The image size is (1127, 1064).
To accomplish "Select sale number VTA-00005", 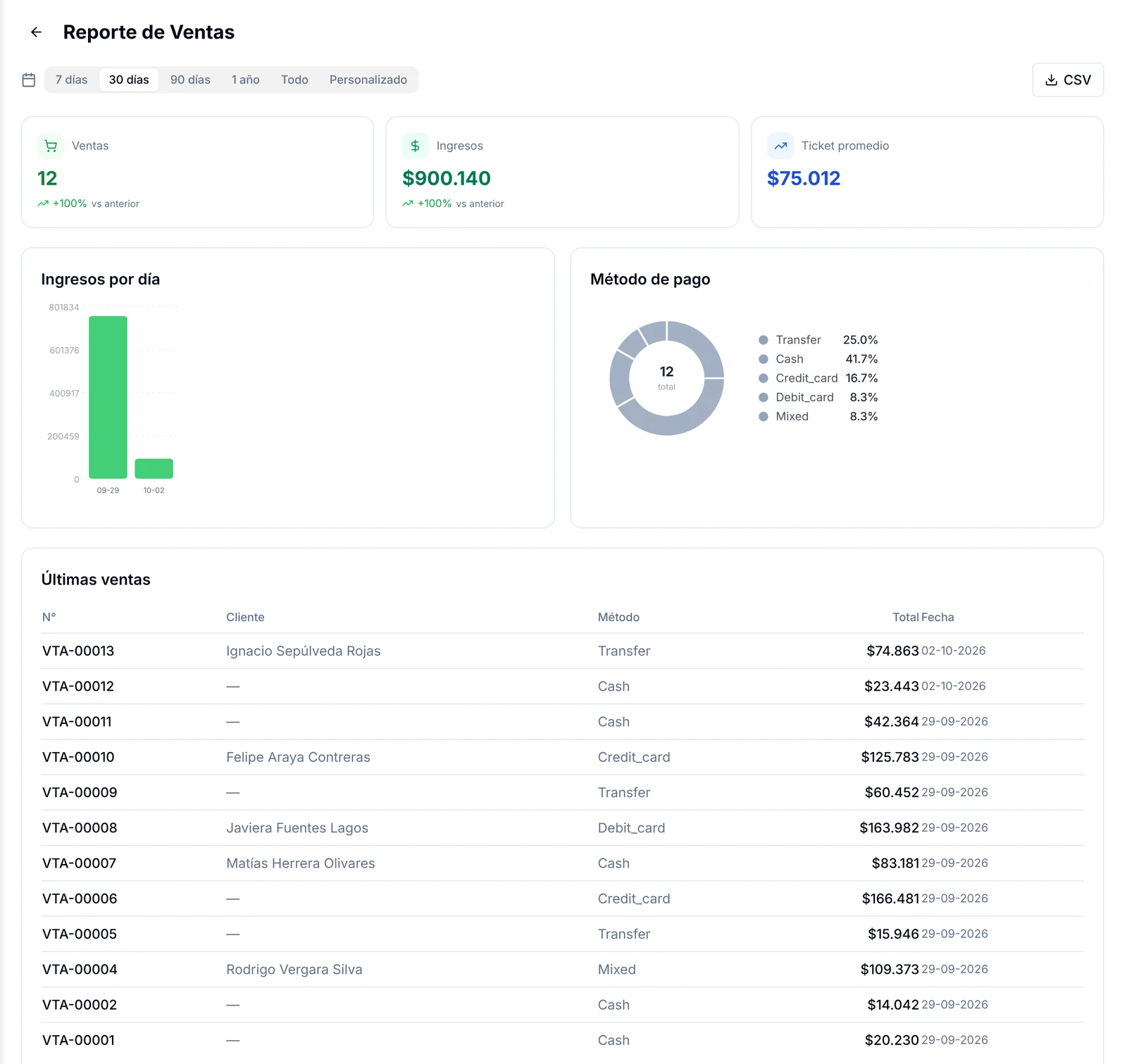I will 80,934.
